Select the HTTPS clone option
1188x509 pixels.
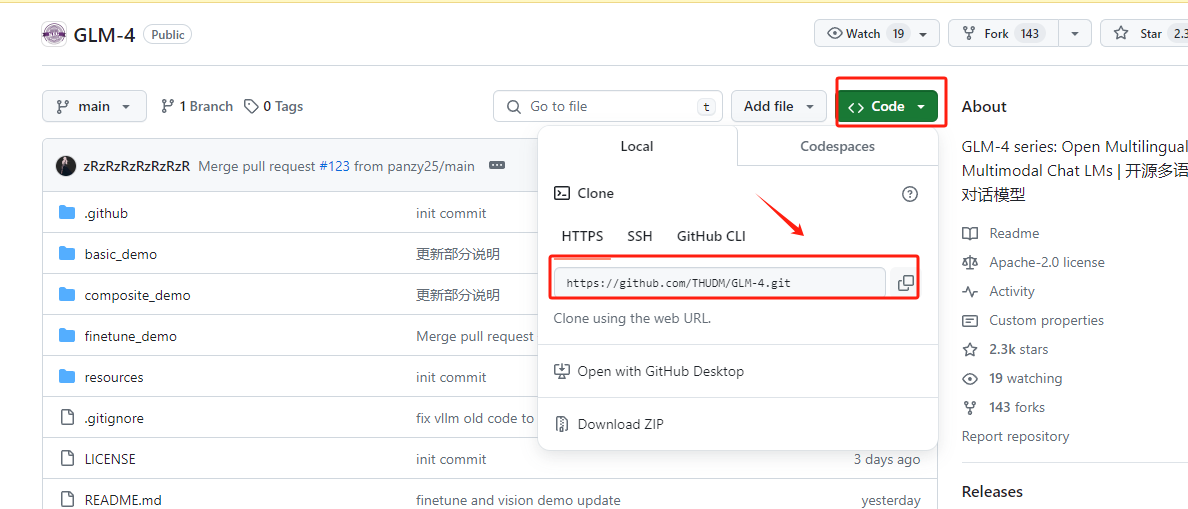pos(583,236)
